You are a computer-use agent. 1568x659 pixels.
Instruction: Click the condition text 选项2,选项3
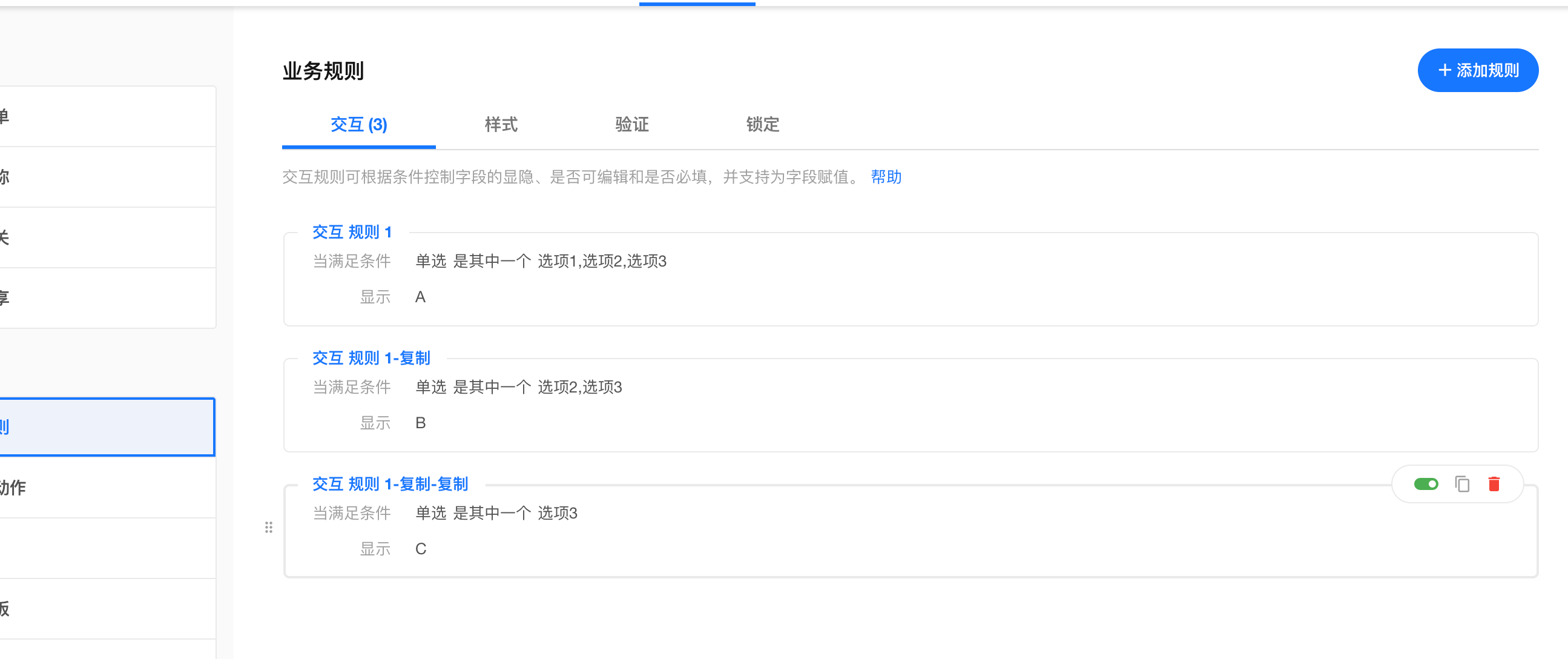click(x=579, y=388)
